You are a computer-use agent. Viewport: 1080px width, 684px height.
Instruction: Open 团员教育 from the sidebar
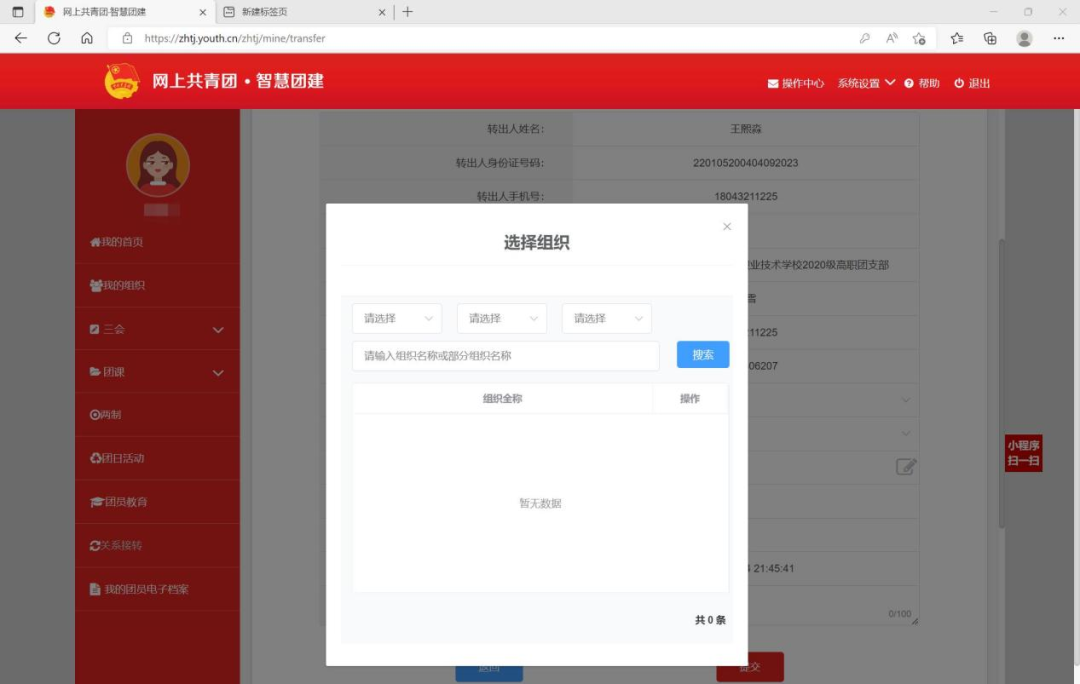[120, 501]
